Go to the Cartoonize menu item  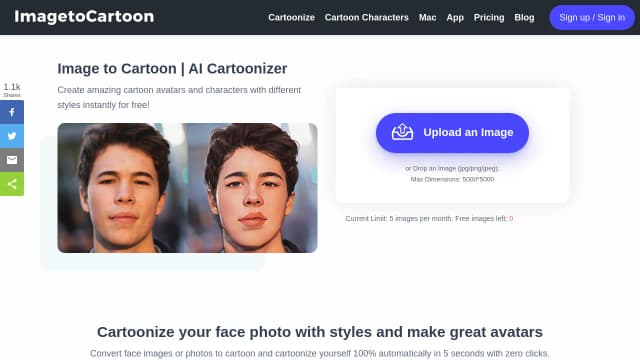291,18
